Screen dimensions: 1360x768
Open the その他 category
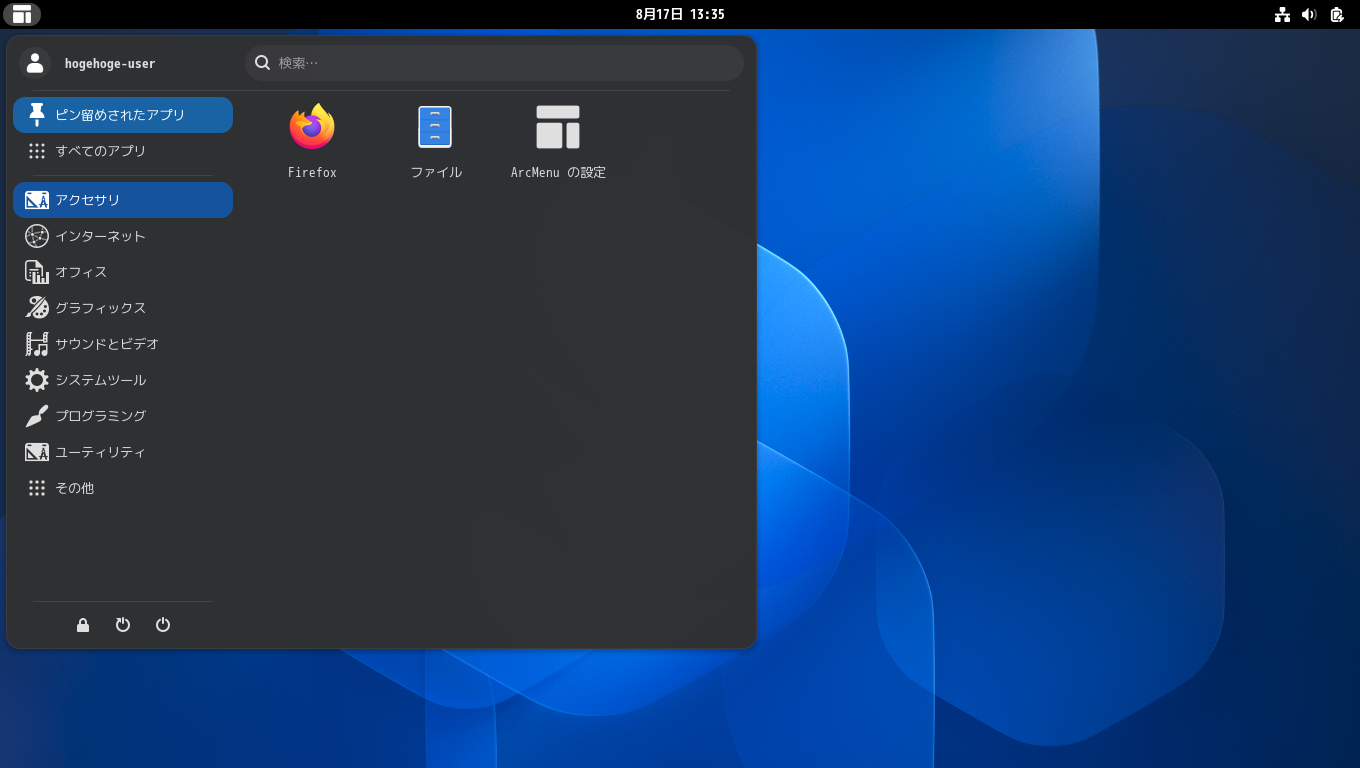click(x=123, y=488)
